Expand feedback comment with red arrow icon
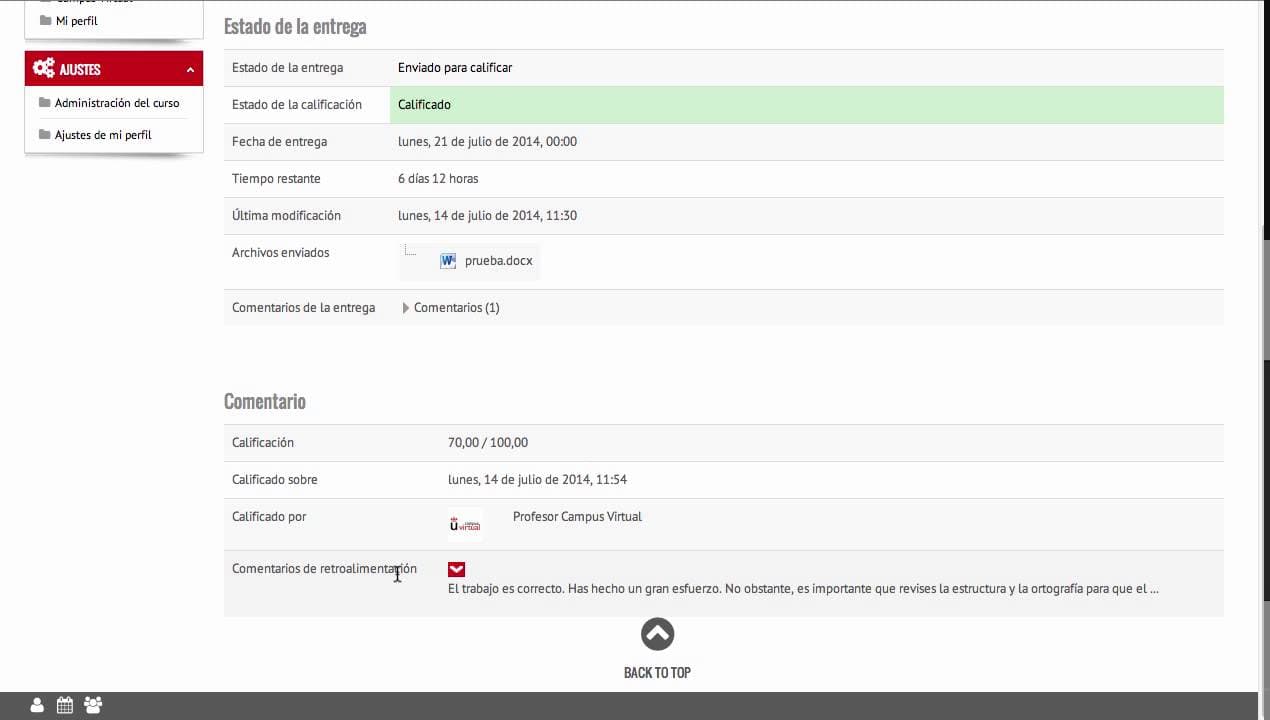This screenshot has width=1270, height=720. pos(457,569)
